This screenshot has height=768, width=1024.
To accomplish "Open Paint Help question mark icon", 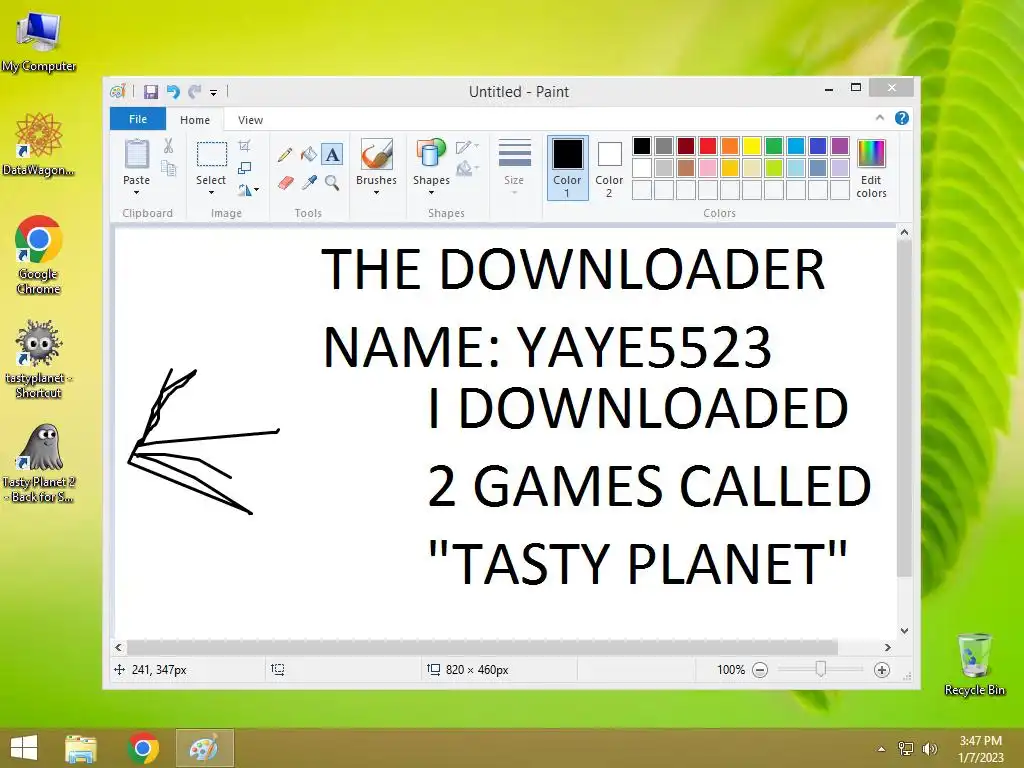I will [x=902, y=118].
